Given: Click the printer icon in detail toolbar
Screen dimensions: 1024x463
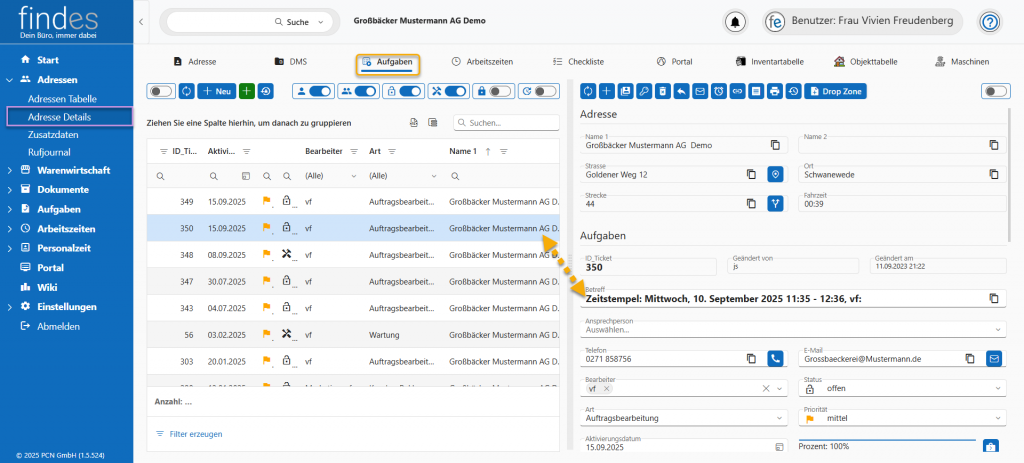Looking at the screenshot, I should (774, 91).
